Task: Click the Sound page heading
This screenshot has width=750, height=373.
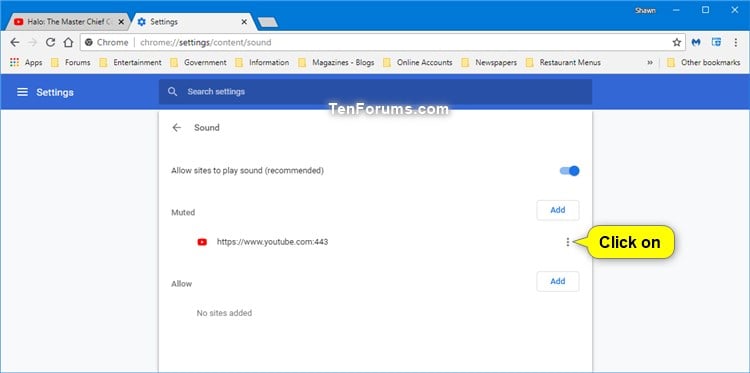Action: coord(207,128)
